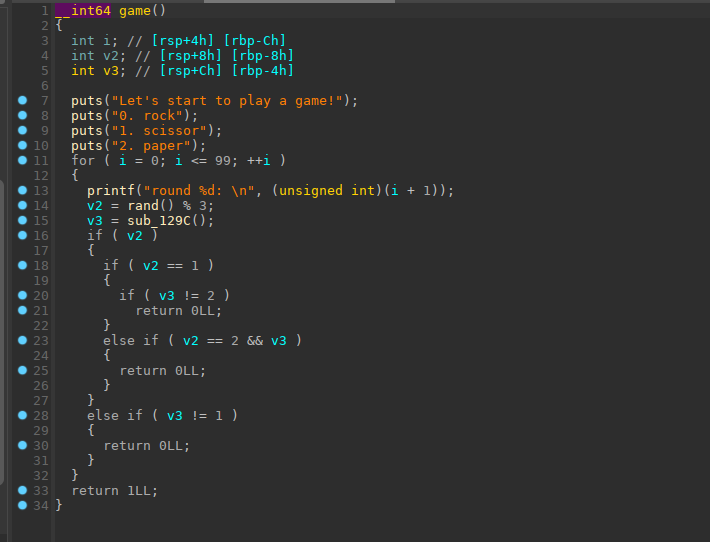Click variable v2 declaration on line 4

pyautogui.click(x=111, y=56)
